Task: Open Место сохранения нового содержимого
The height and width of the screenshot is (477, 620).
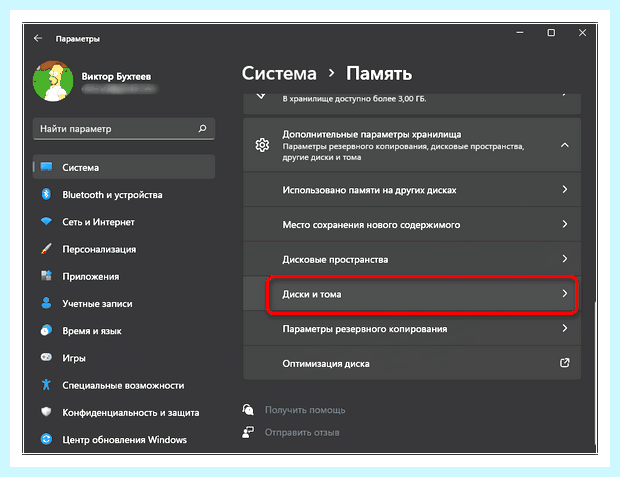Action: 412,224
